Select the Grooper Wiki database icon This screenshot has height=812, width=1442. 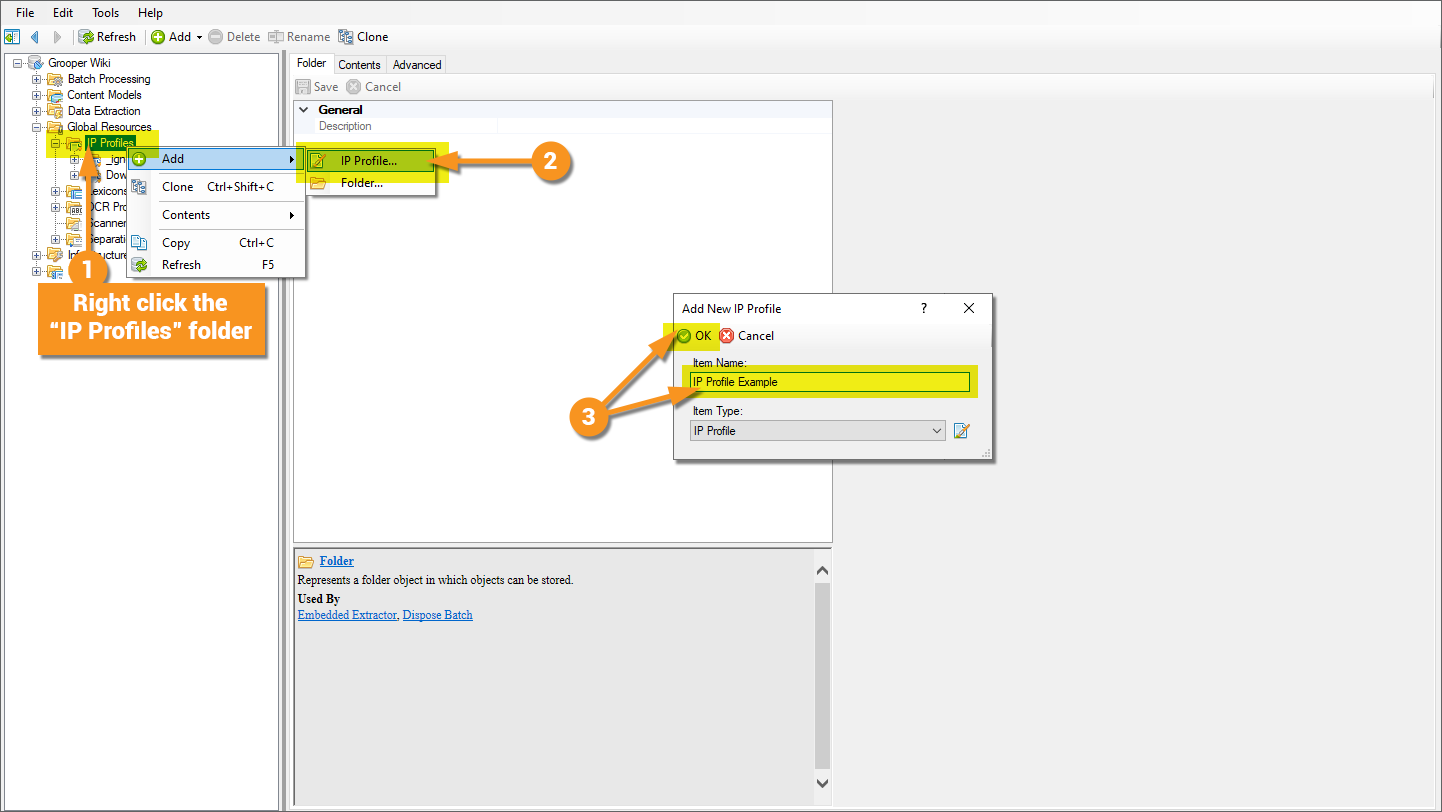point(35,63)
